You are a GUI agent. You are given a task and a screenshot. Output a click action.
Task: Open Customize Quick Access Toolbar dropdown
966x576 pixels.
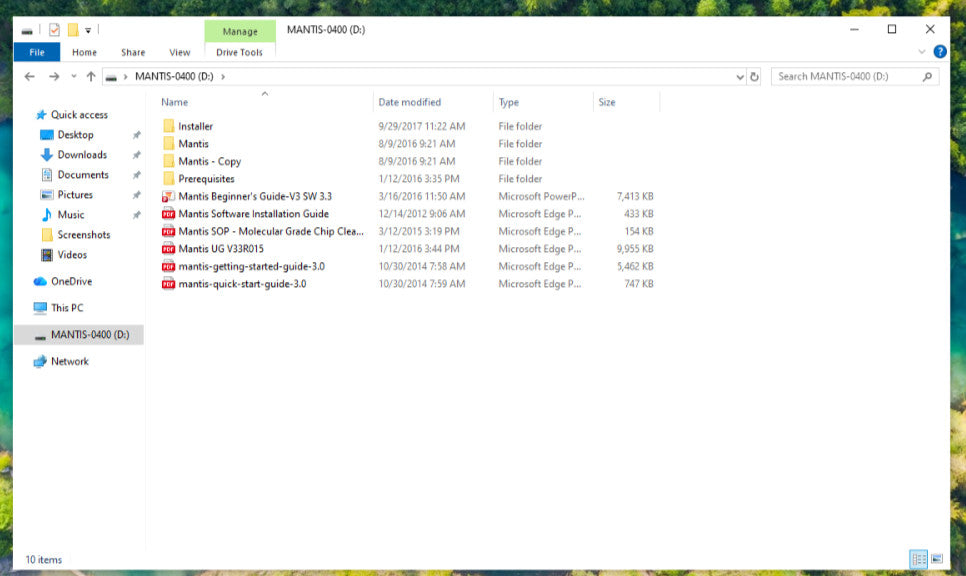pyautogui.click(x=88, y=30)
